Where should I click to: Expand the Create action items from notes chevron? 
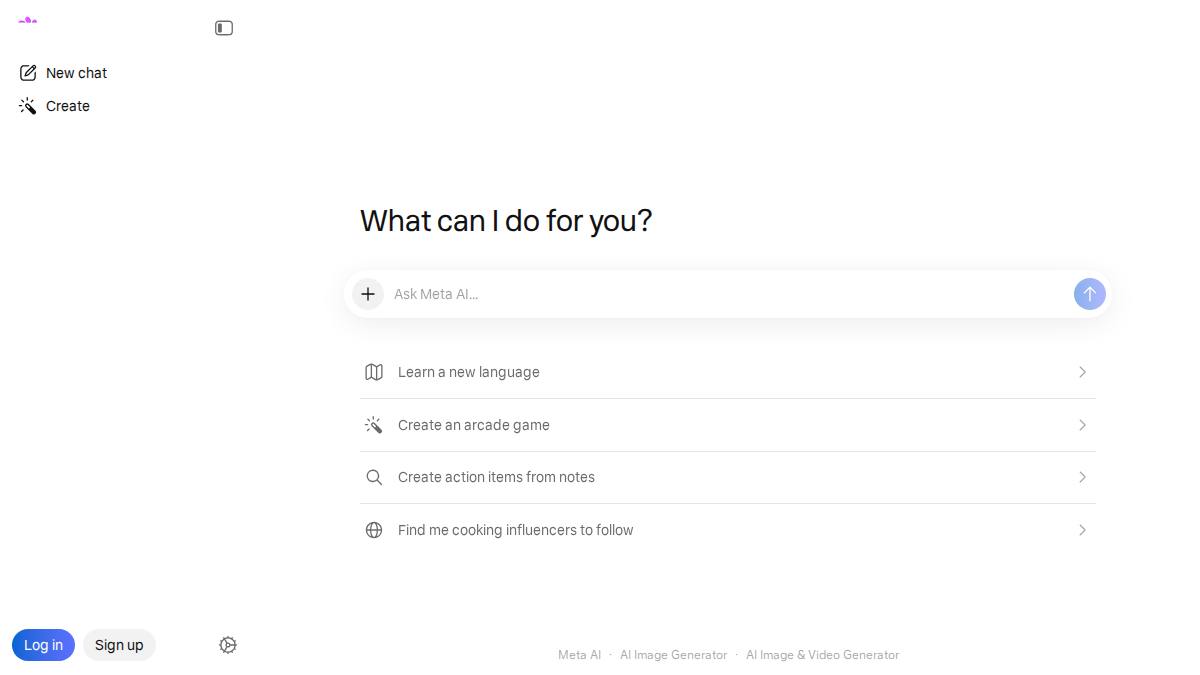click(1082, 477)
